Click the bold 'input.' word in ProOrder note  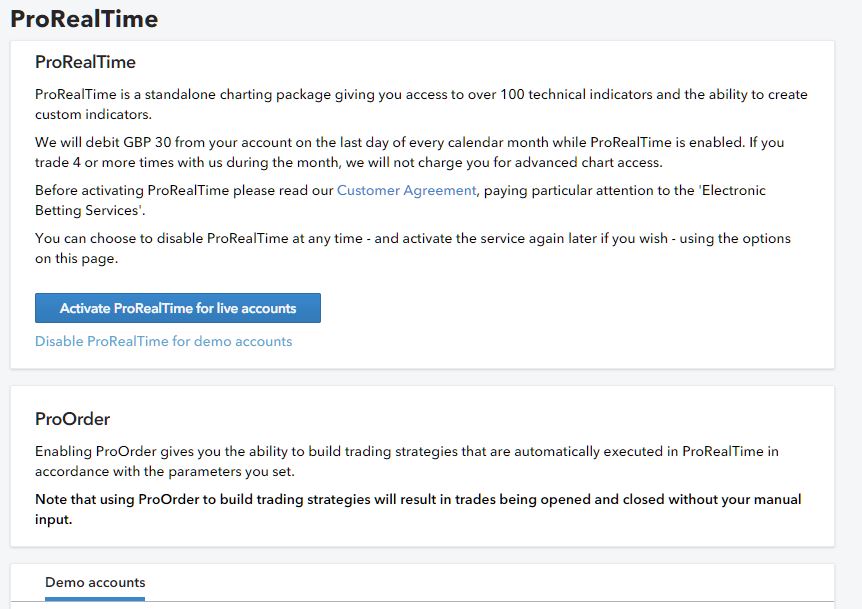coord(53,519)
